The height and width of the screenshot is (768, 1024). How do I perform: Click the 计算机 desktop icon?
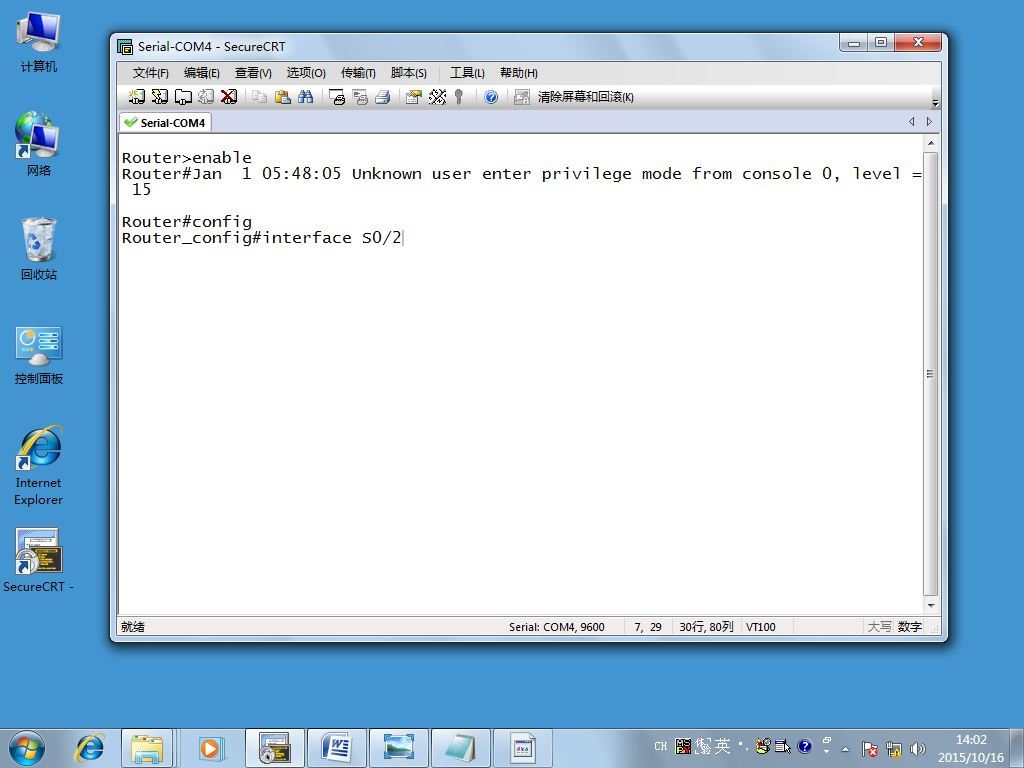[x=39, y=41]
